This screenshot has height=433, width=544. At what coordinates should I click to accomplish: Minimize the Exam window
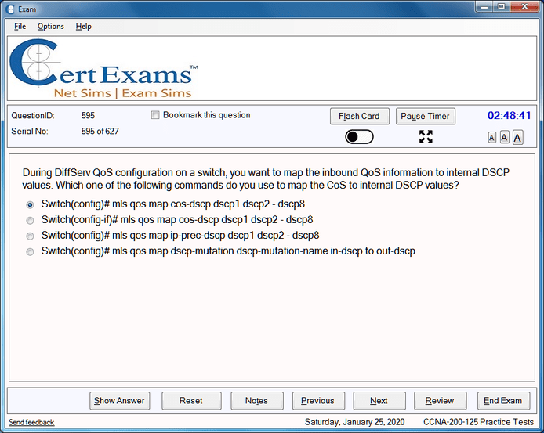485,7
